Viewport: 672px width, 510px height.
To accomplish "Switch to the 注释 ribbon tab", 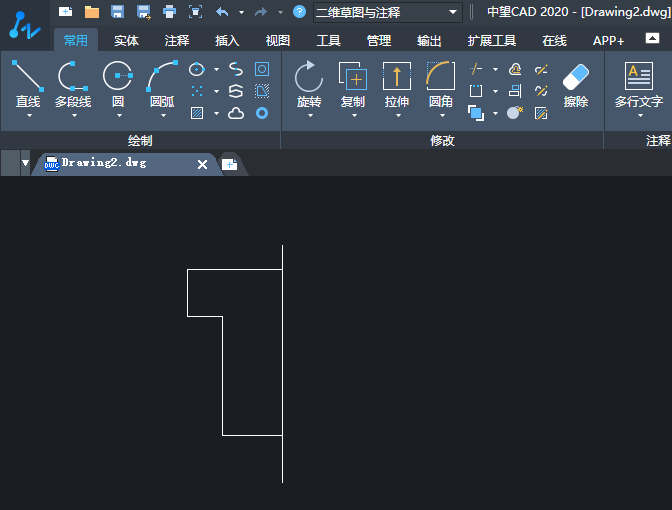I will click(x=177, y=41).
